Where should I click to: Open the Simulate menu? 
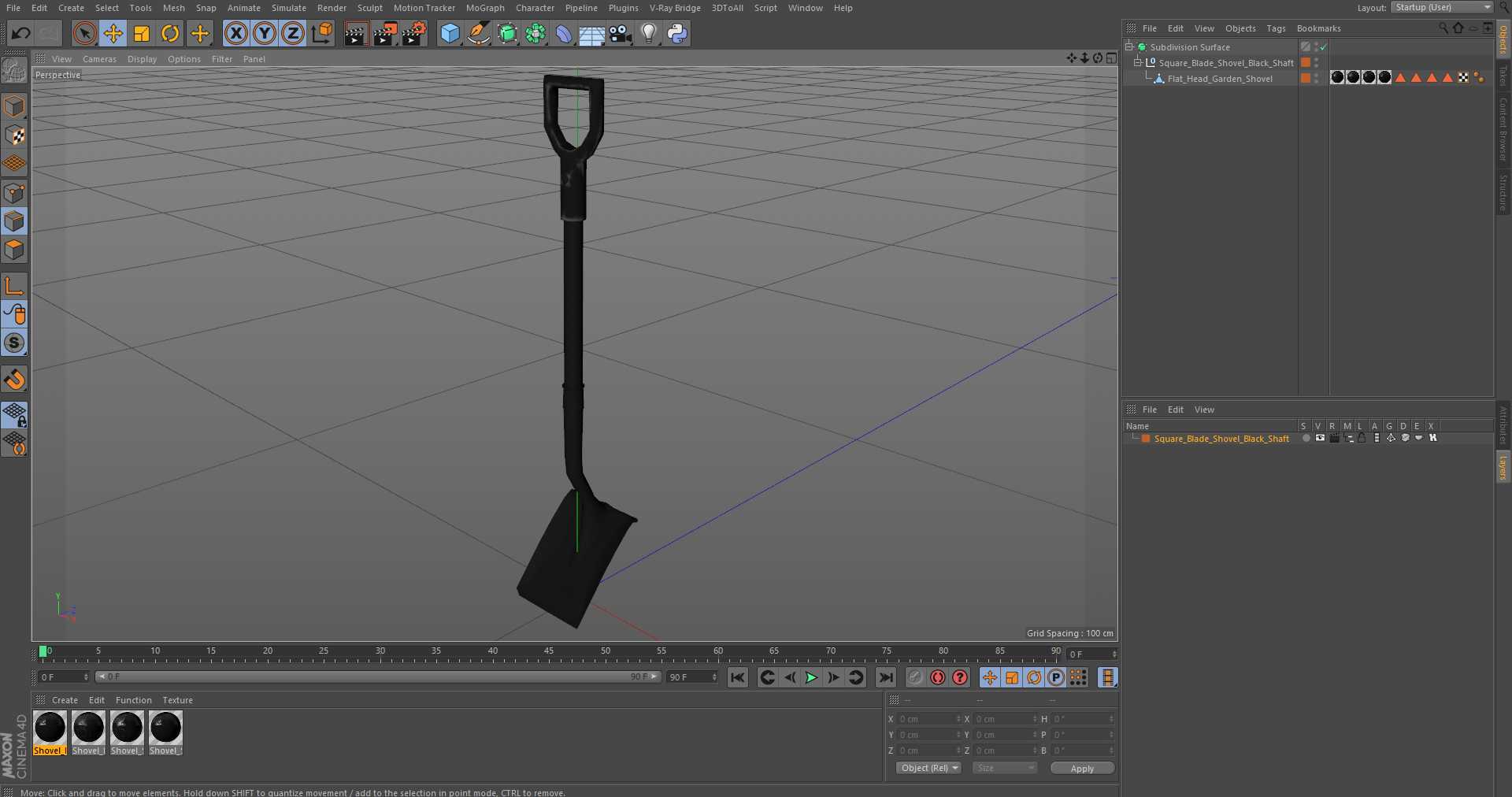tap(289, 8)
